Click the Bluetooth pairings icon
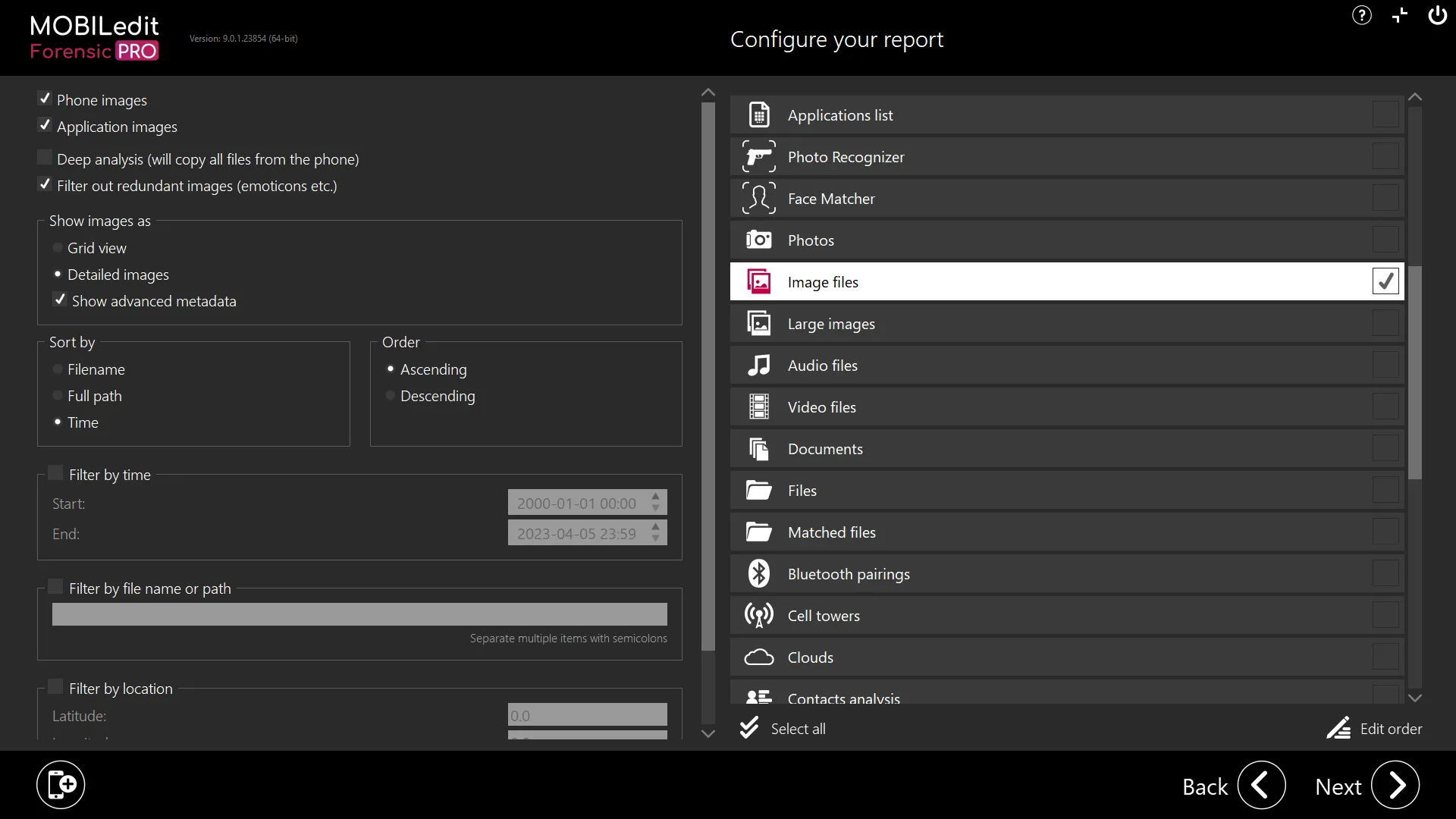 point(759,573)
